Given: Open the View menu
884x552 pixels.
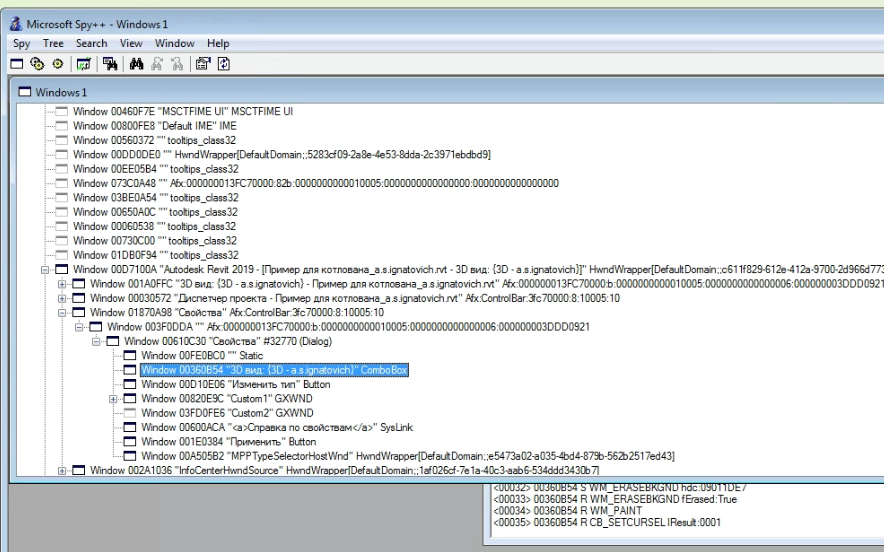Looking at the screenshot, I should pos(131,43).
